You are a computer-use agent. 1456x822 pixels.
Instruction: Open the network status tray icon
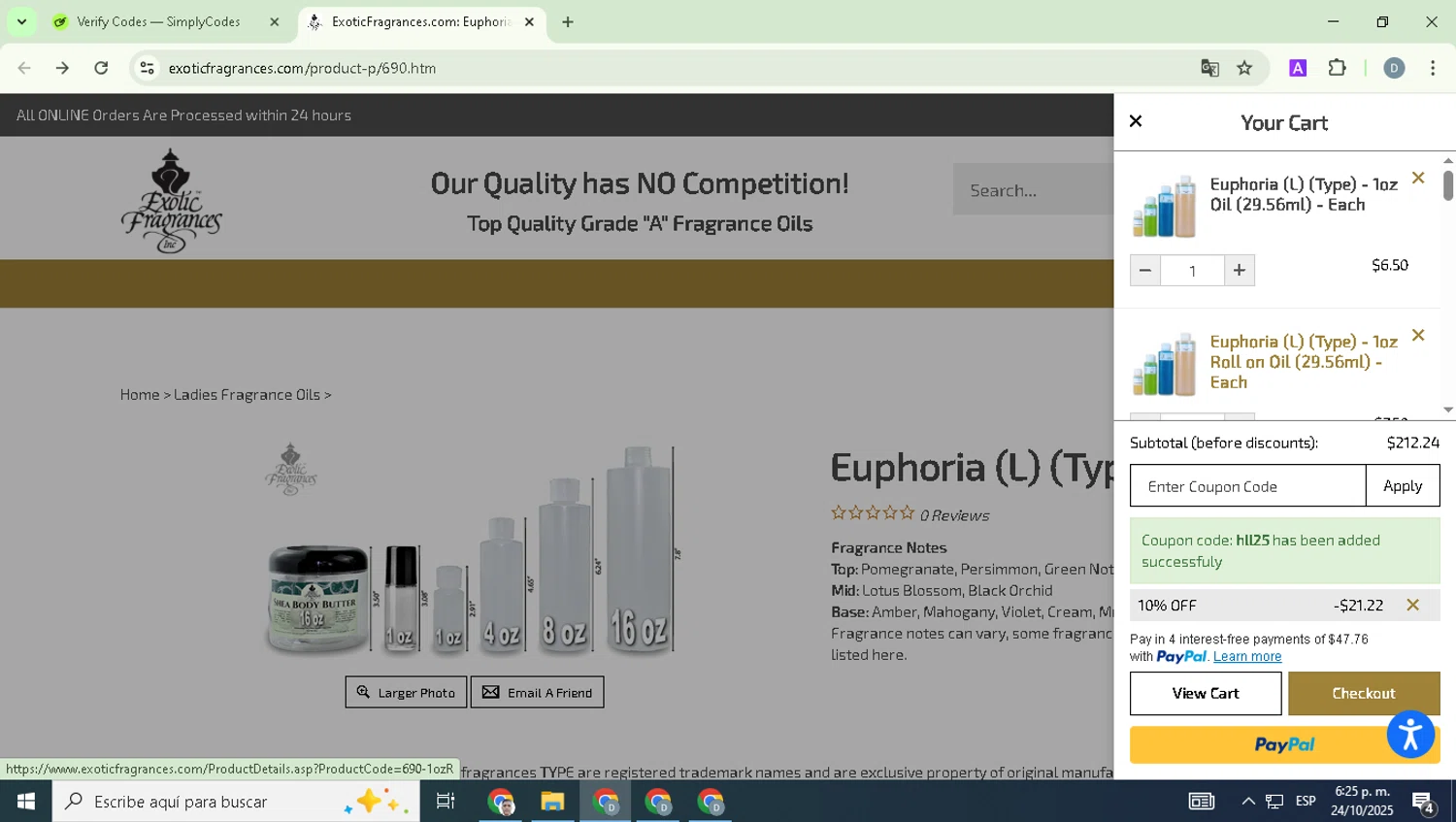click(1274, 802)
